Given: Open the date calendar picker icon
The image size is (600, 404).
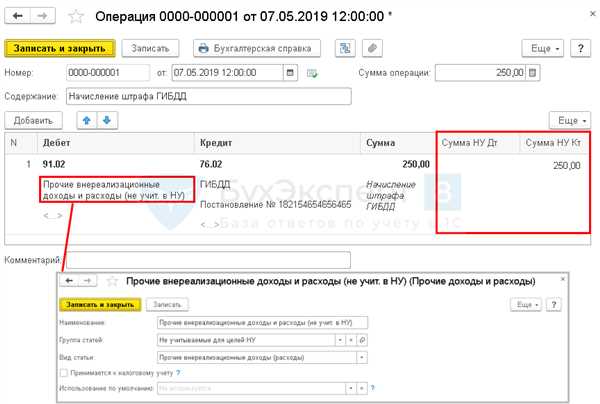Looking at the screenshot, I should click(290, 73).
